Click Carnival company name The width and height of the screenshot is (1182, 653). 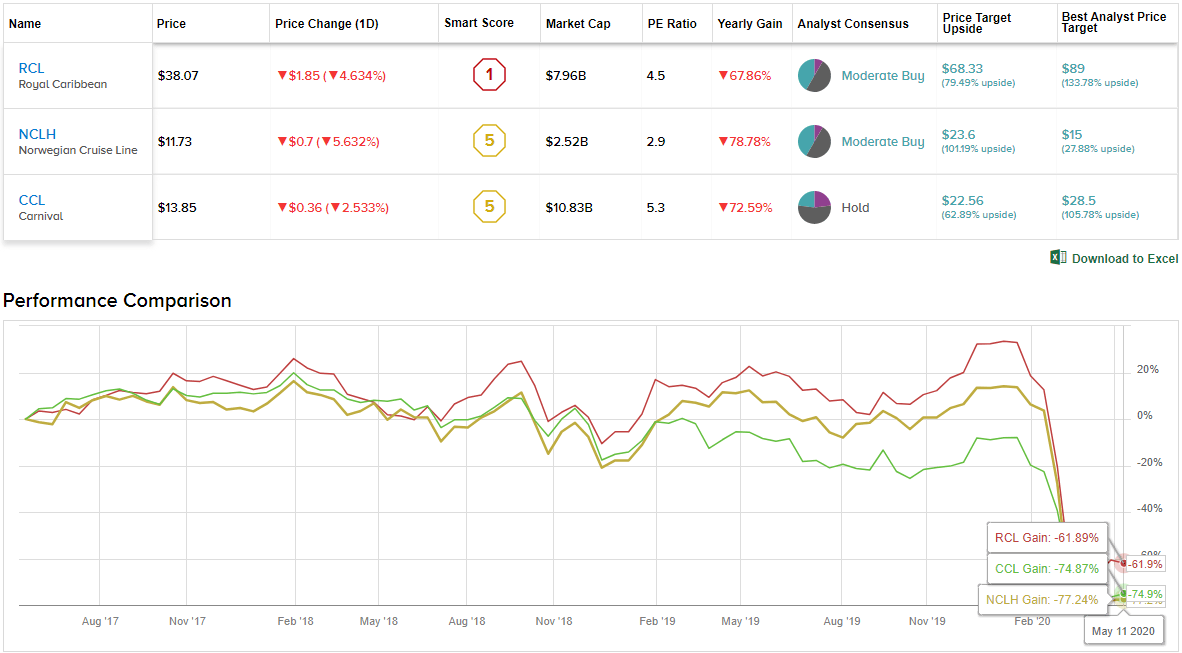[x=41, y=216]
